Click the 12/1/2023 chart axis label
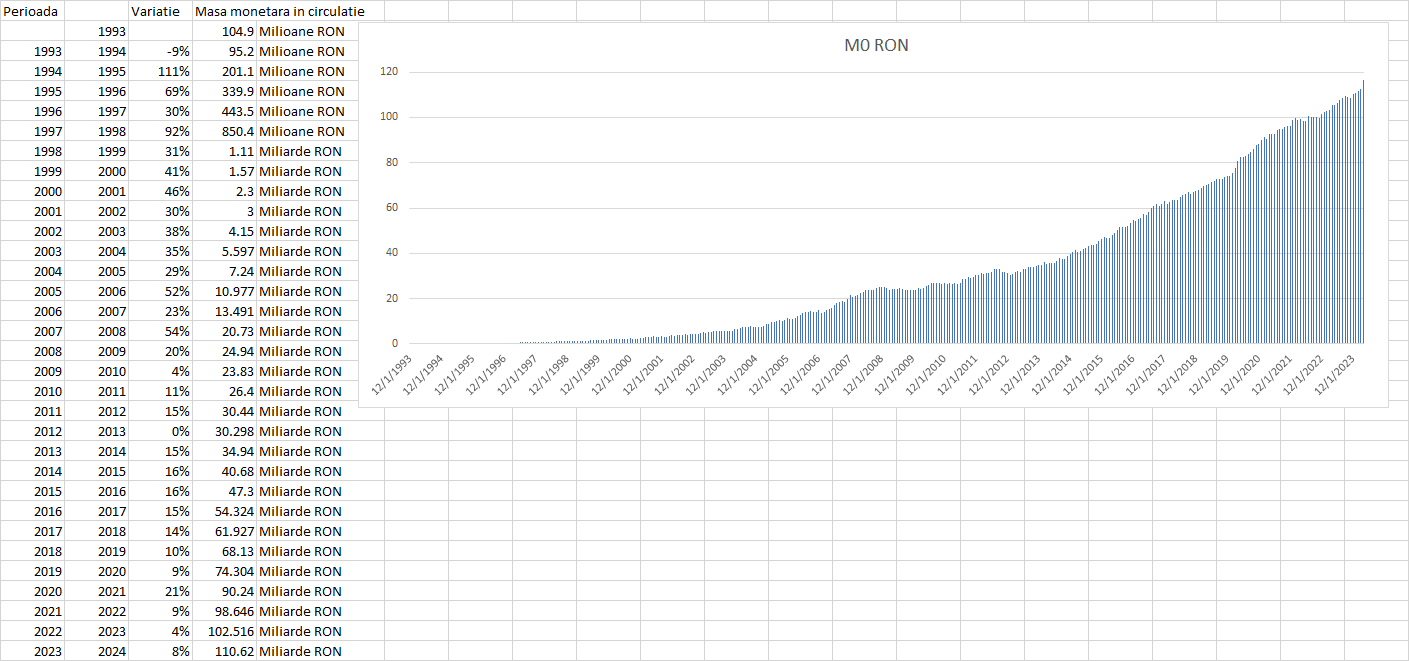Image resolution: width=1409 pixels, height=661 pixels. tap(1335, 376)
